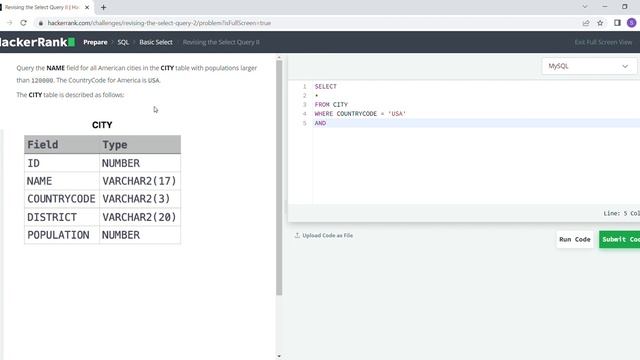Go to the SQL breadcrumb
640x360 pixels.
(x=123, y=42)
